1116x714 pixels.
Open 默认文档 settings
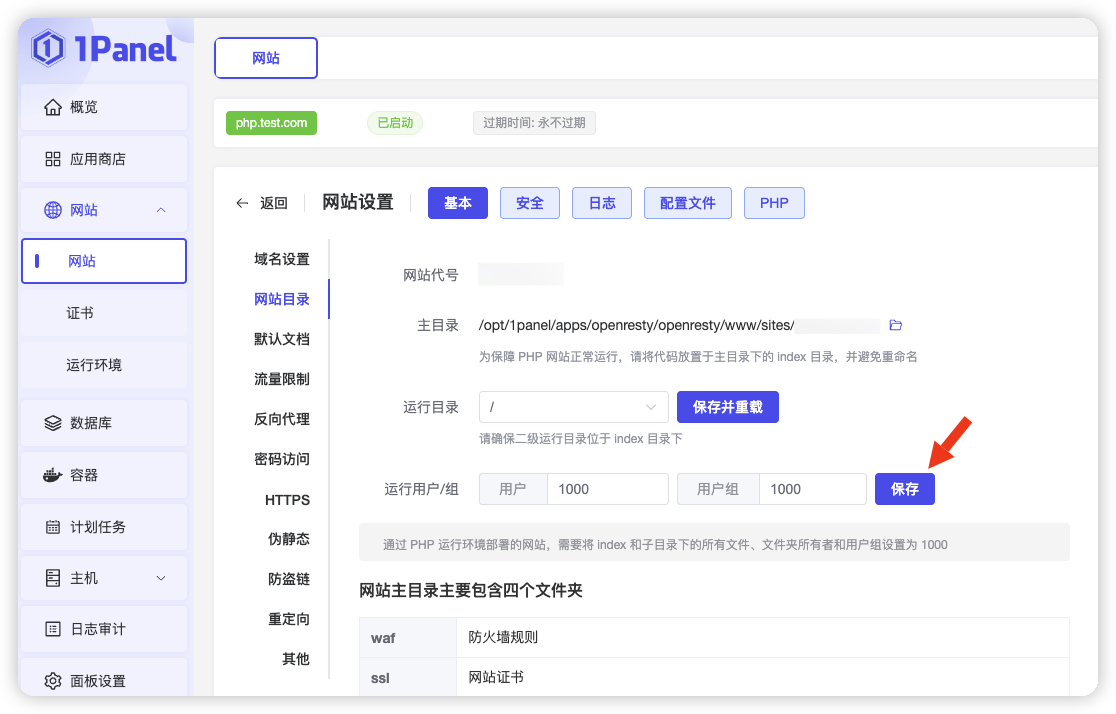coord(282,339)
